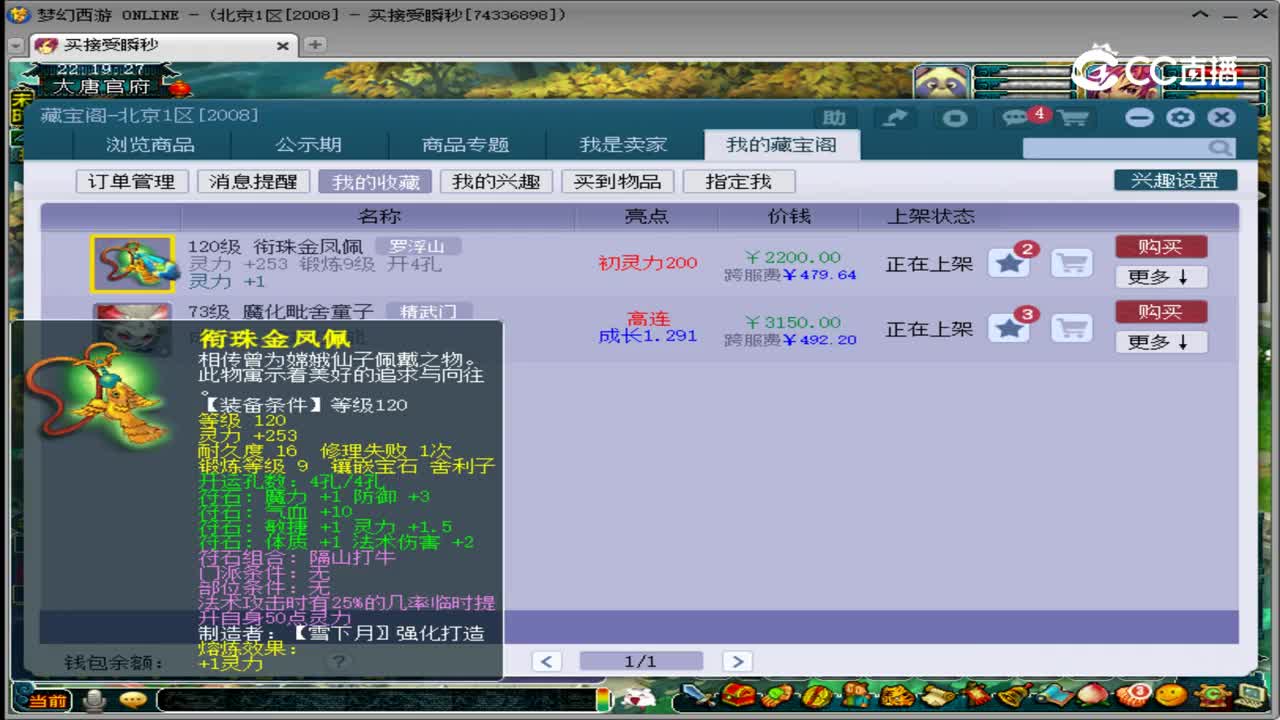
Task: Click the 精武门 server tag
Action: point(428,311)
